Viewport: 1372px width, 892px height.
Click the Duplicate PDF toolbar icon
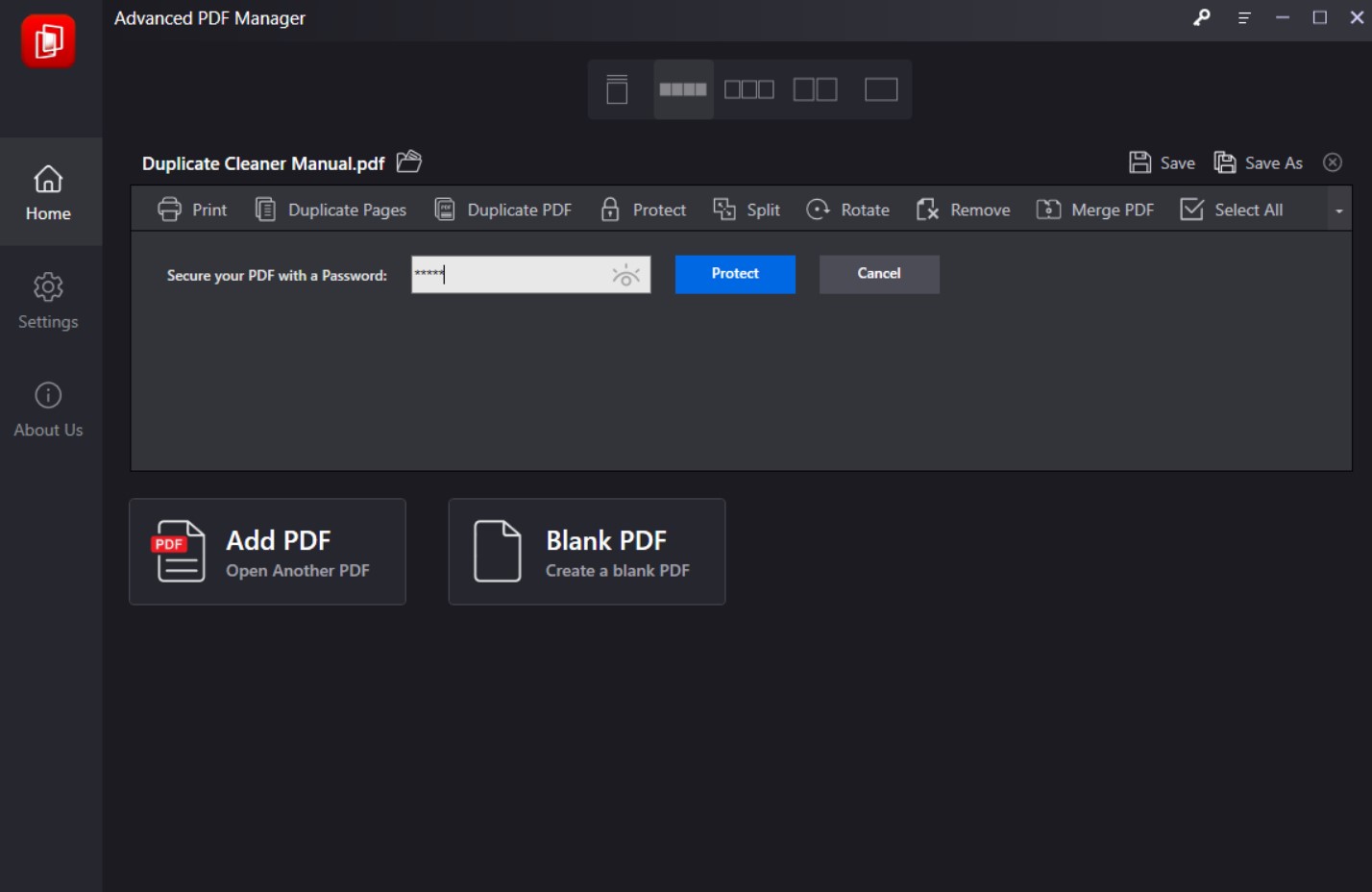445,210
